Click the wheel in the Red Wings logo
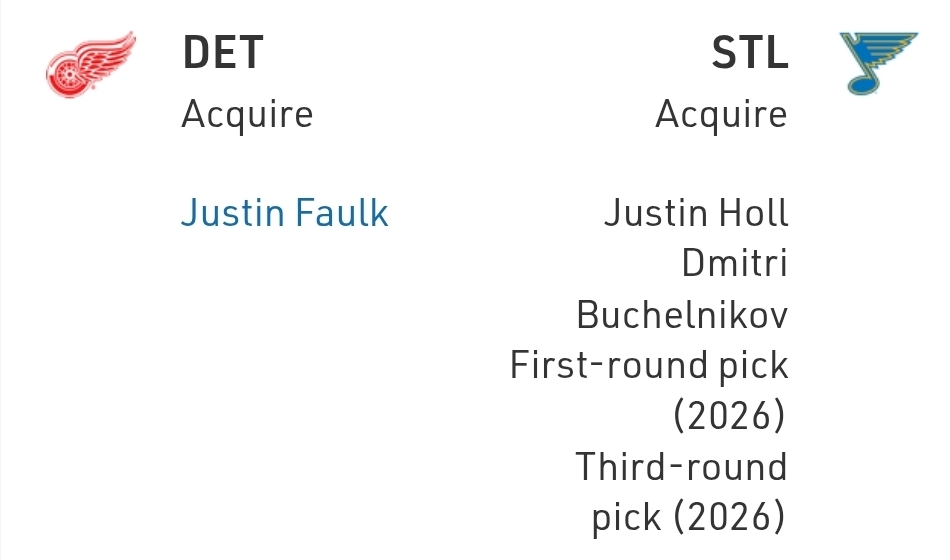 click(66, 77)
